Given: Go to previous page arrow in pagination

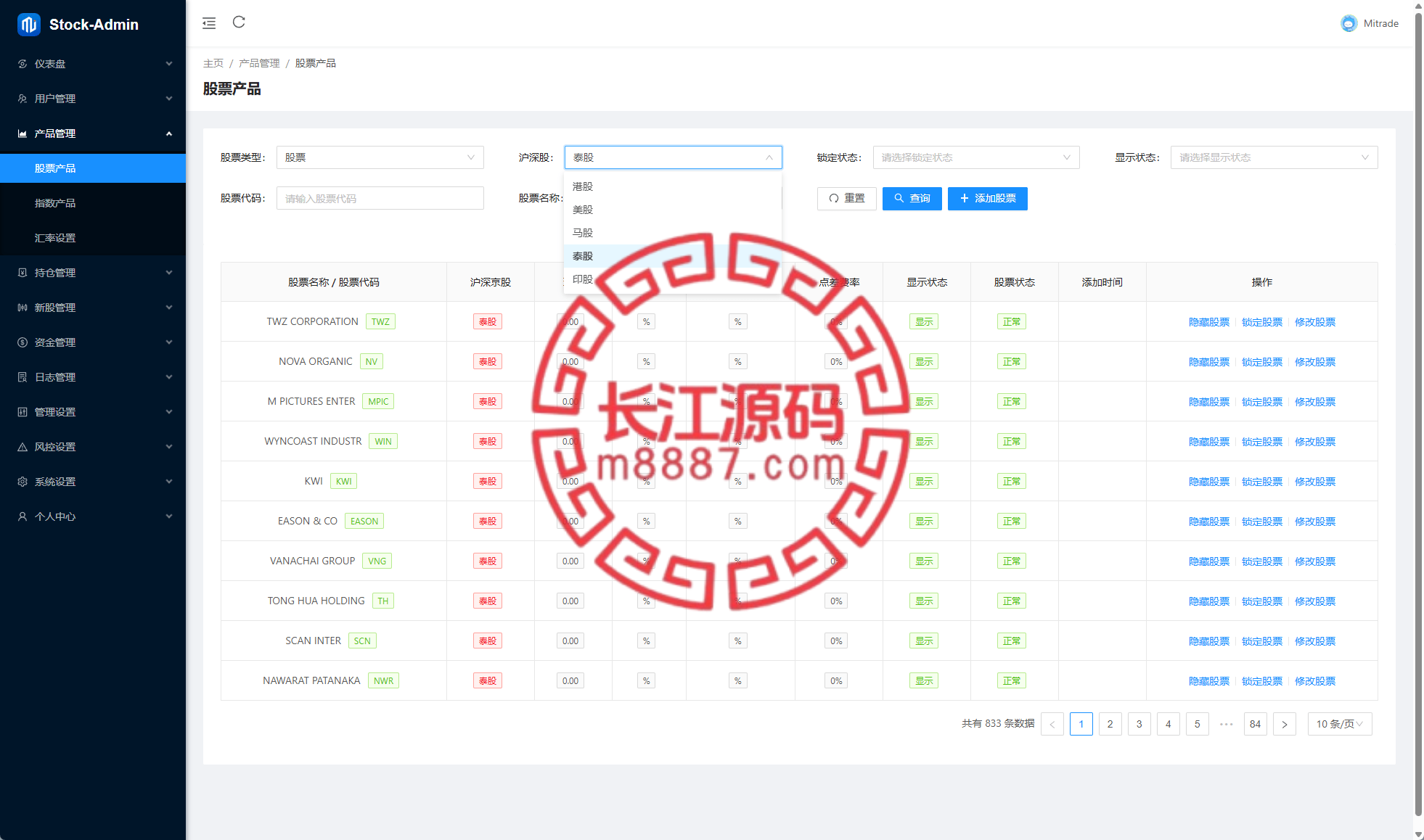Looking at the screenshot, I should 1052,724.
